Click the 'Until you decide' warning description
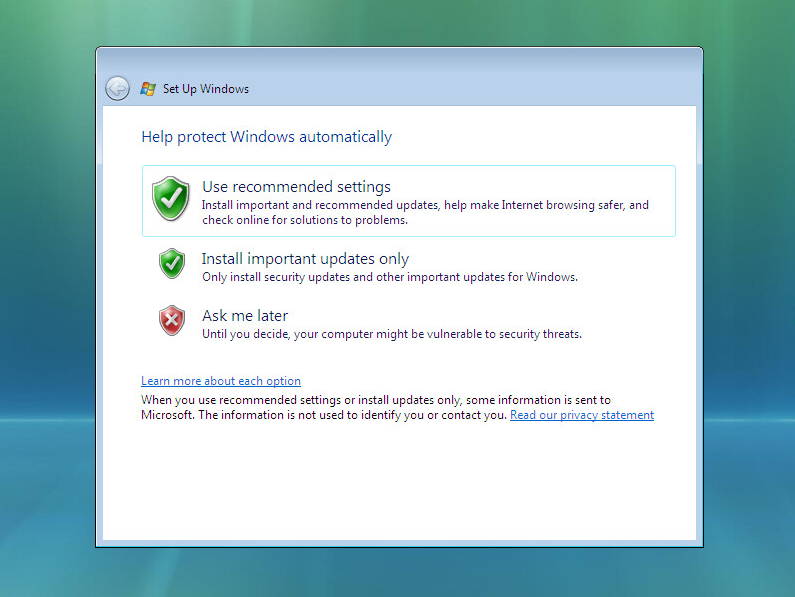 point(392,334)
